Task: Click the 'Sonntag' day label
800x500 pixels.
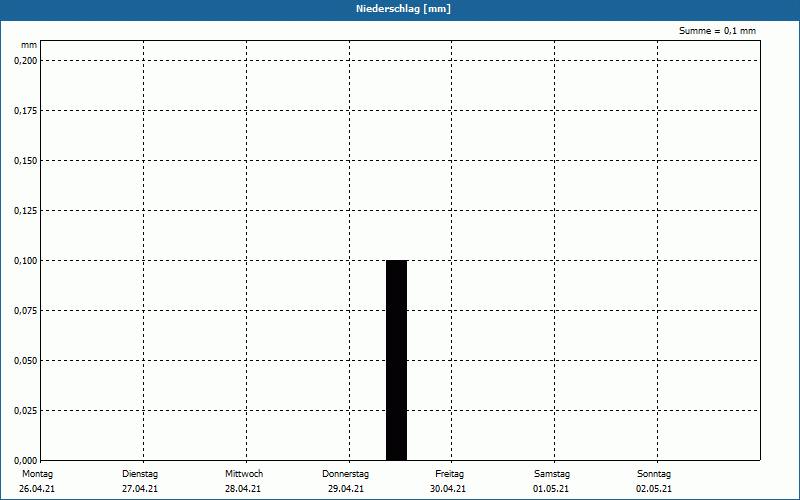Action: click(x=654, y=474)
